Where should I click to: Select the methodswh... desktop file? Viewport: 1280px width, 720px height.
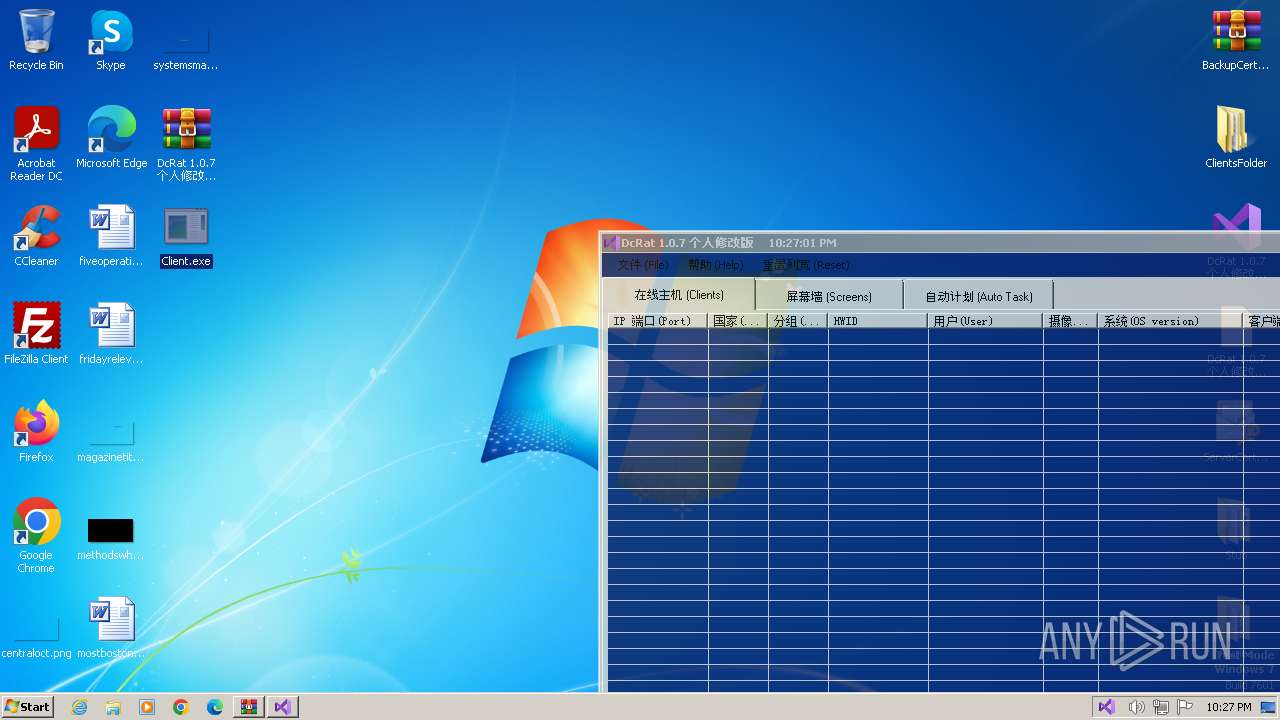coord(111,538)
